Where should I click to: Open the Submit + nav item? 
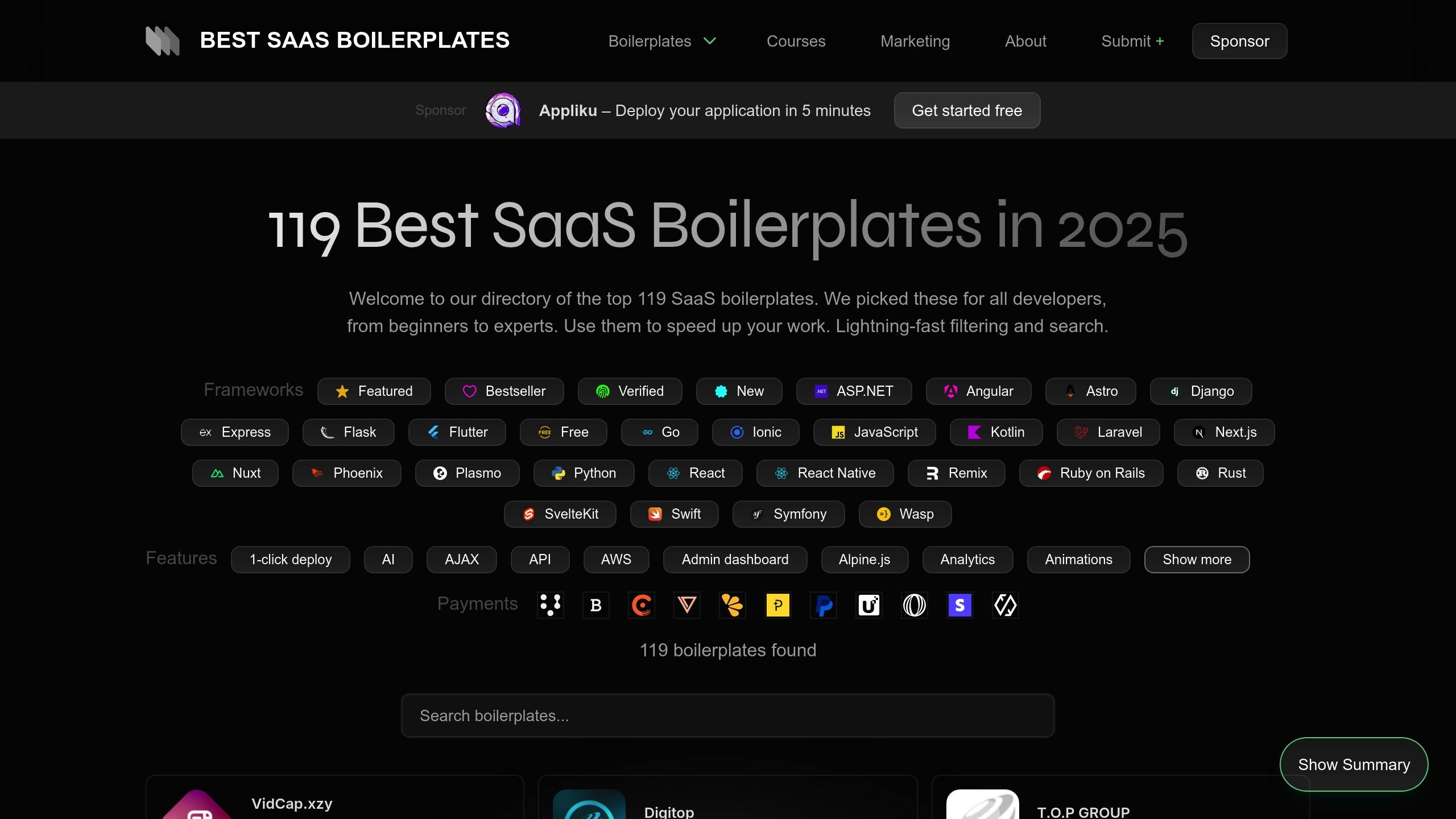coord(1132,41)
